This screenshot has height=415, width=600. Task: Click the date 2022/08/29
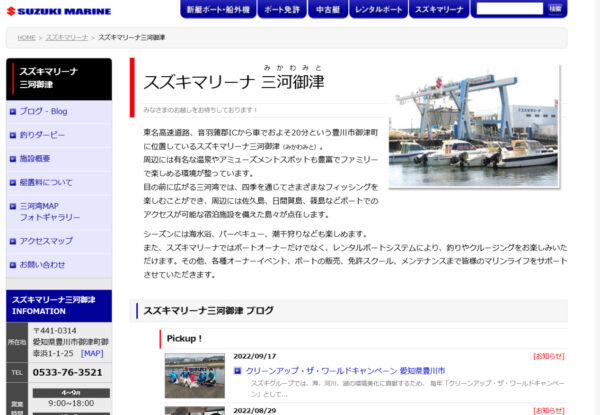tap(255, 411)
